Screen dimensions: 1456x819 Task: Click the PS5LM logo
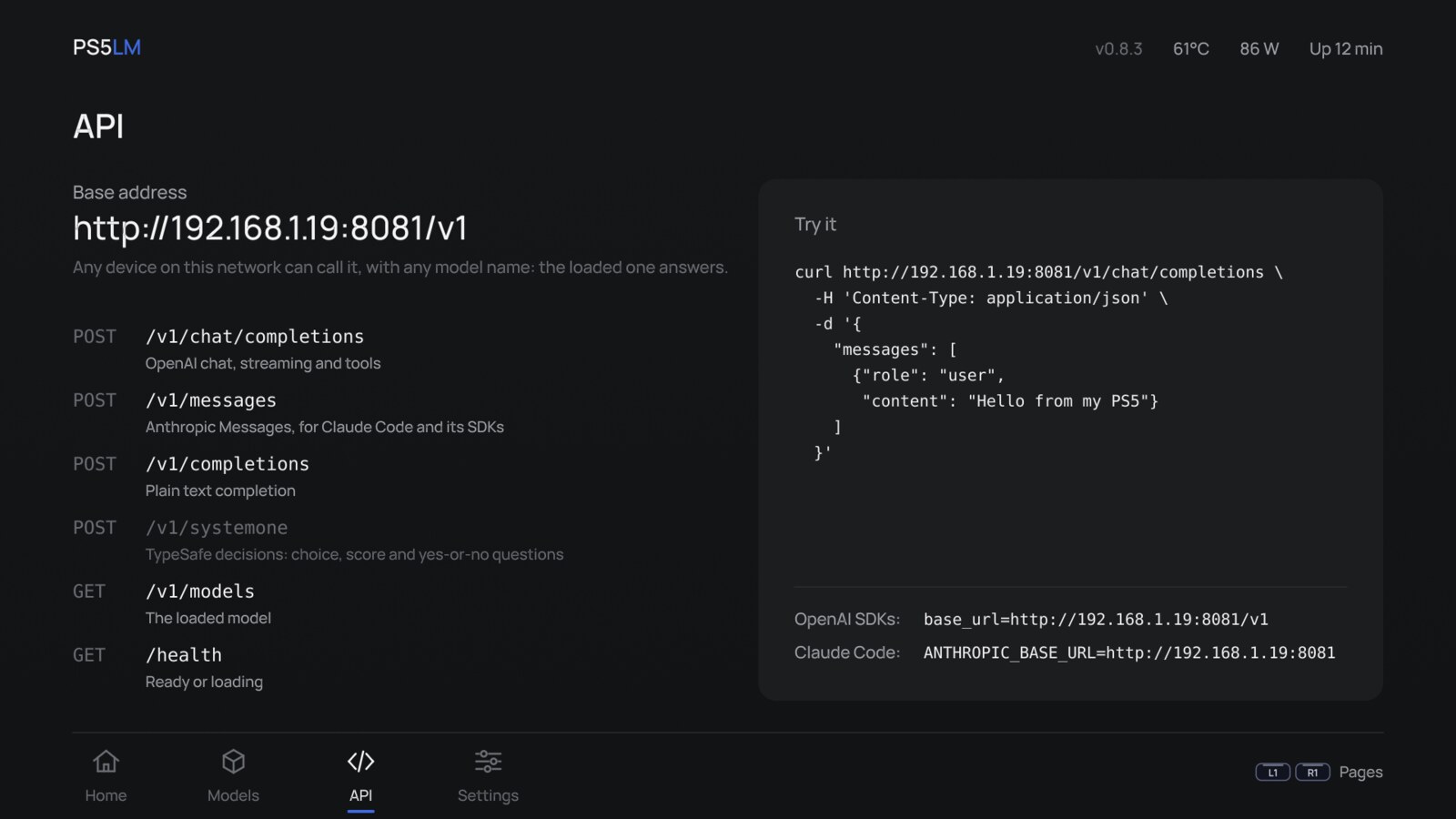(x=106, y=47)
